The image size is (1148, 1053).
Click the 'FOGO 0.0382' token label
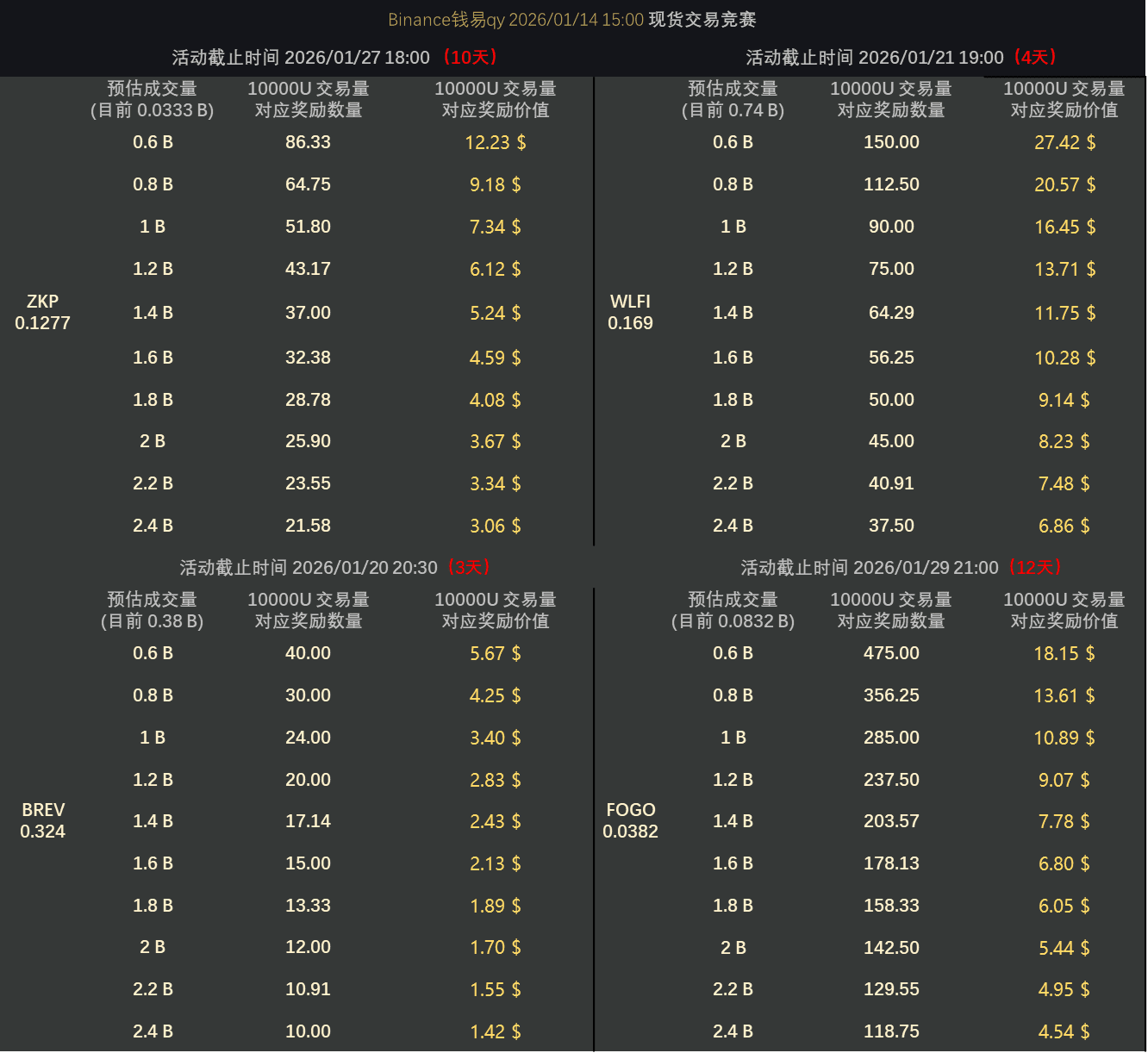tap(630, 820)
